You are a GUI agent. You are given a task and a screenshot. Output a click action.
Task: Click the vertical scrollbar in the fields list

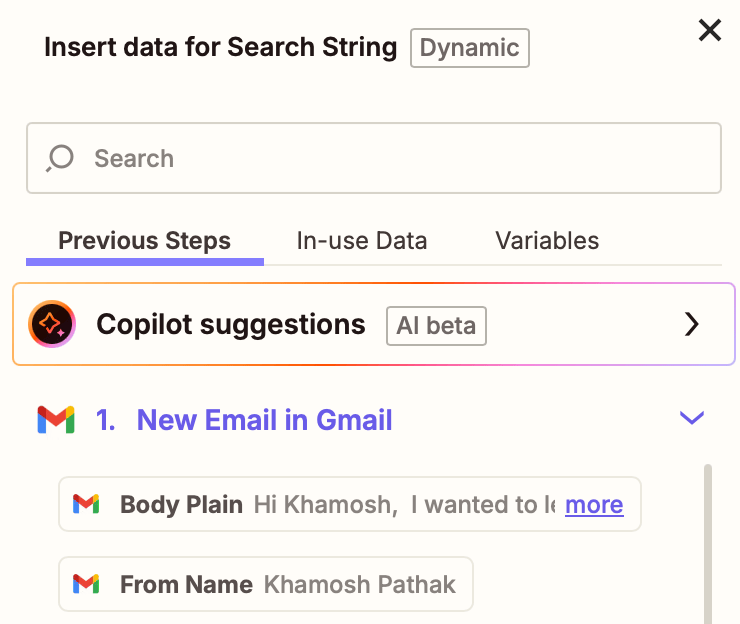point(709,540)
